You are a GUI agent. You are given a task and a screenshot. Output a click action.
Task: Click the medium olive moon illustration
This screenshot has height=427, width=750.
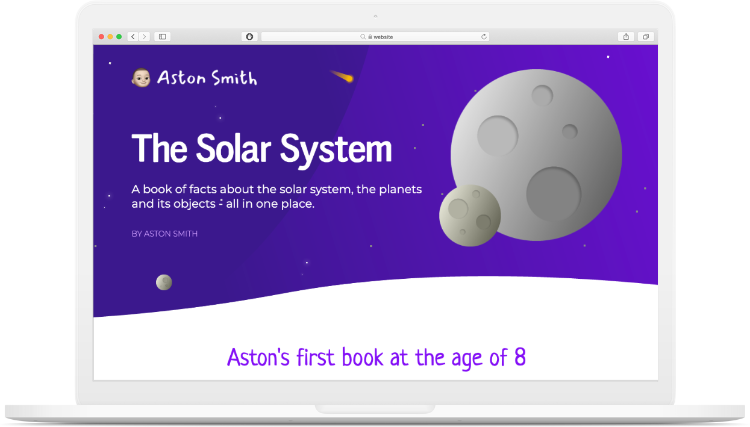pyautogui.click(x=470, y=216)
